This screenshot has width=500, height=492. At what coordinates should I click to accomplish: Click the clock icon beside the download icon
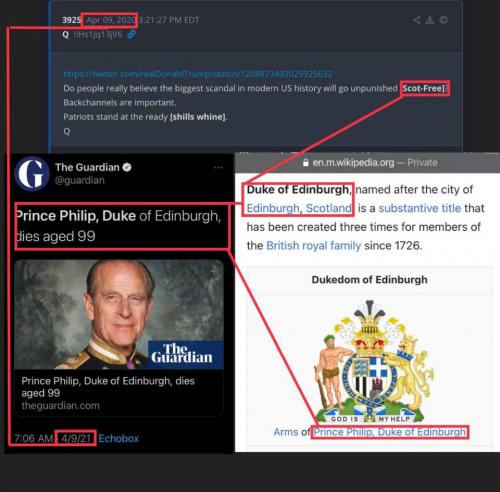[443, 20]
